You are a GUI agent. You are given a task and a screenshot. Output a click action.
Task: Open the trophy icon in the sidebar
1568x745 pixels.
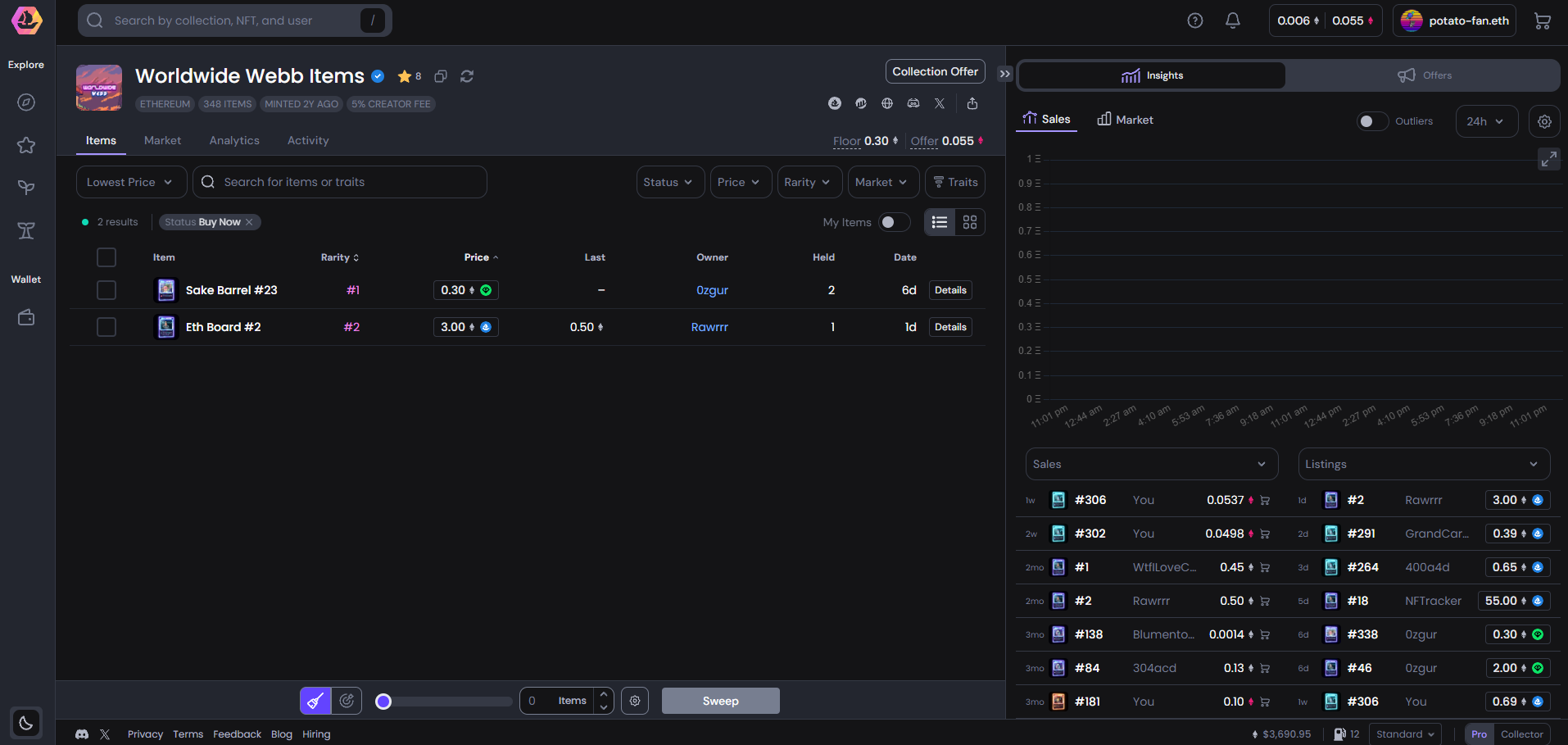[26, 230]
